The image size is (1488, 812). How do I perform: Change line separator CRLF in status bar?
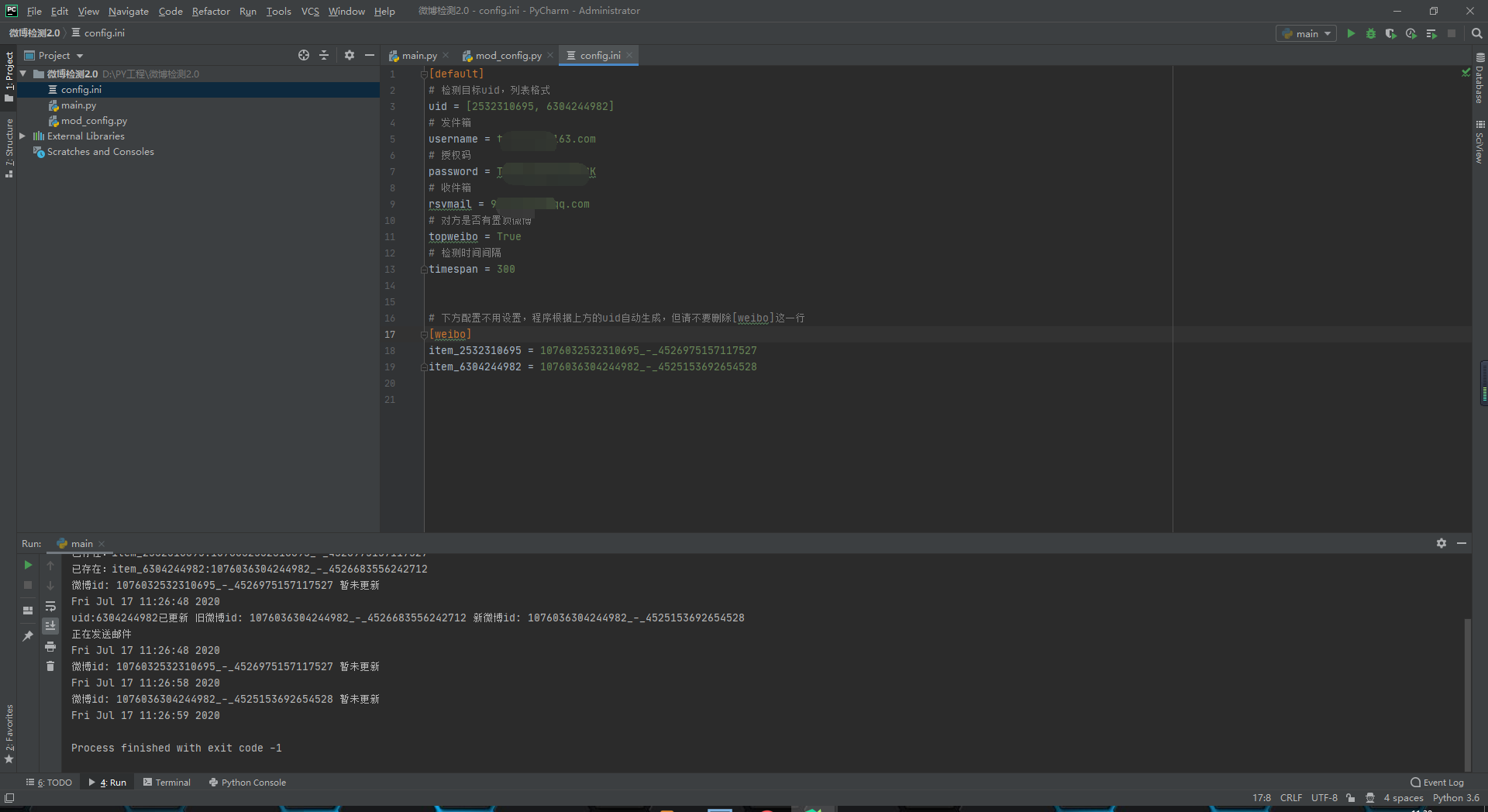[1291, 798]
